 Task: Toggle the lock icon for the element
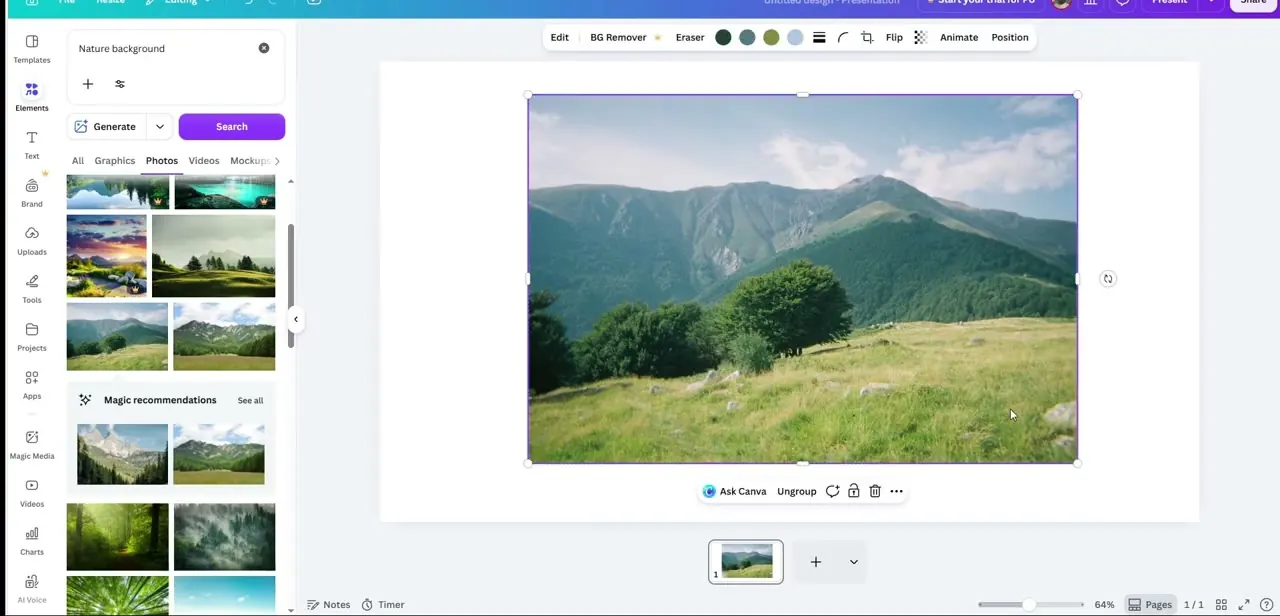click(853, 492)
